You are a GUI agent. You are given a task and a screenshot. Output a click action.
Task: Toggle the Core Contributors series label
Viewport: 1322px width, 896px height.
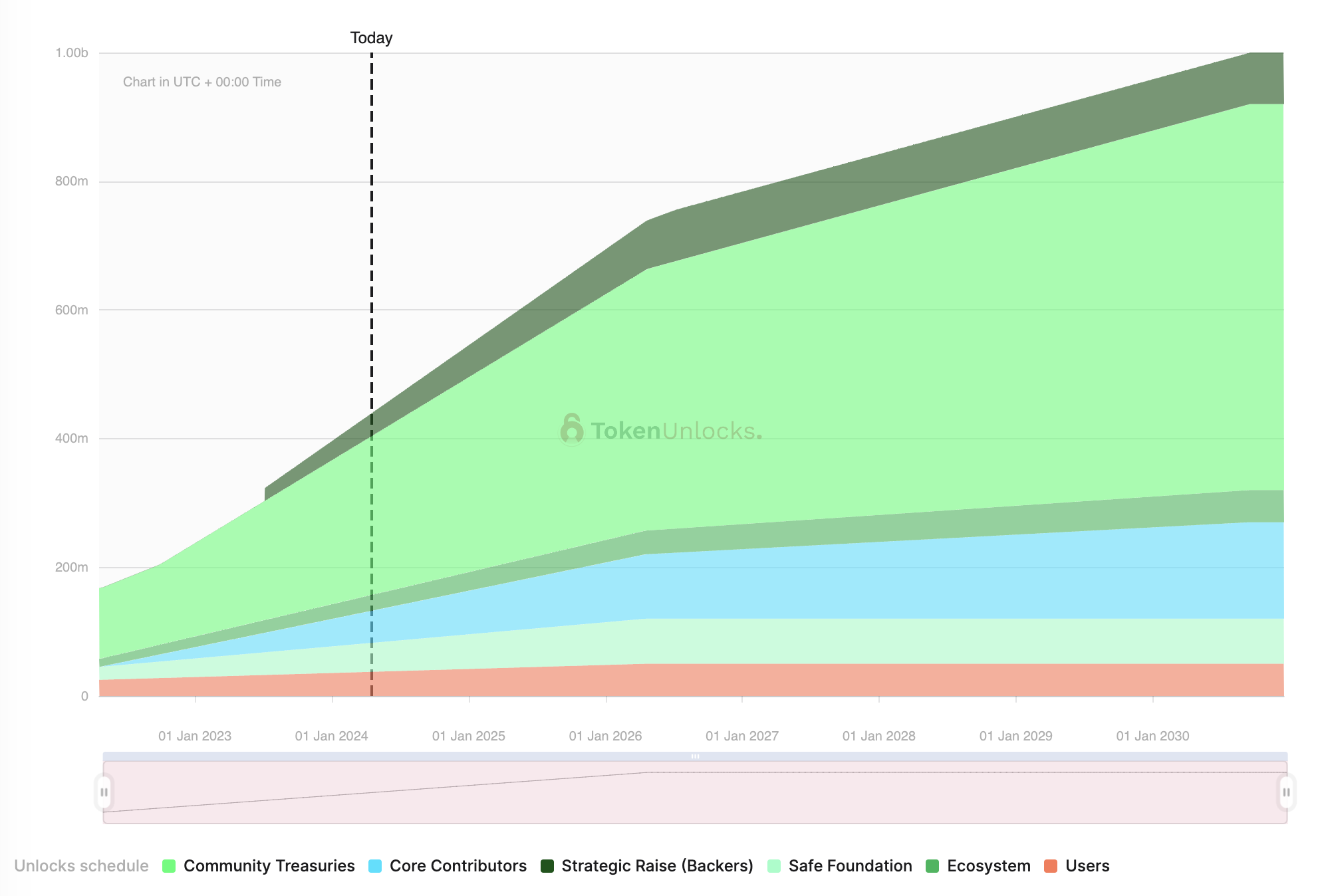pyautogui.click(x=458, y=866)
